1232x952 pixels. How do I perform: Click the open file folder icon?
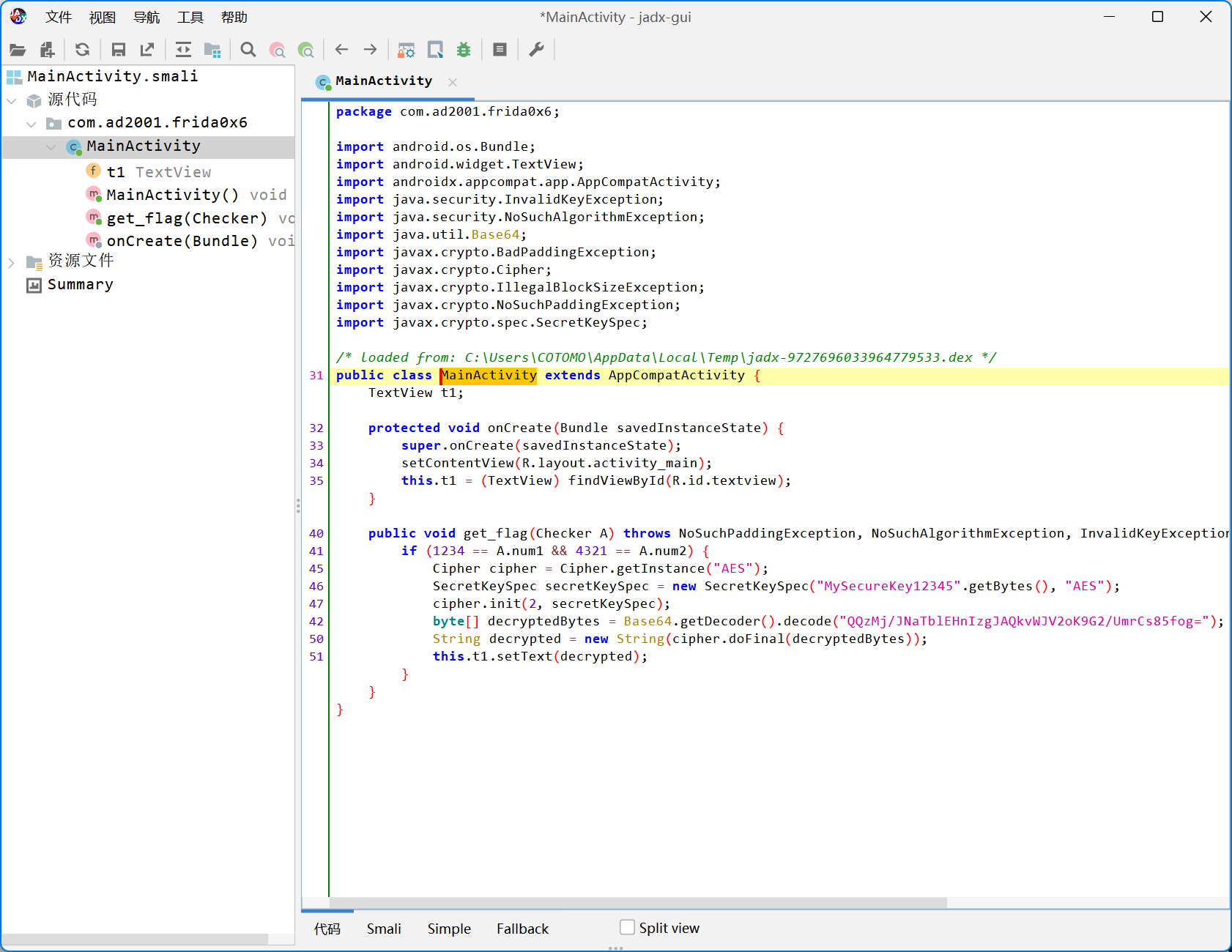click(x=18, y=50)
